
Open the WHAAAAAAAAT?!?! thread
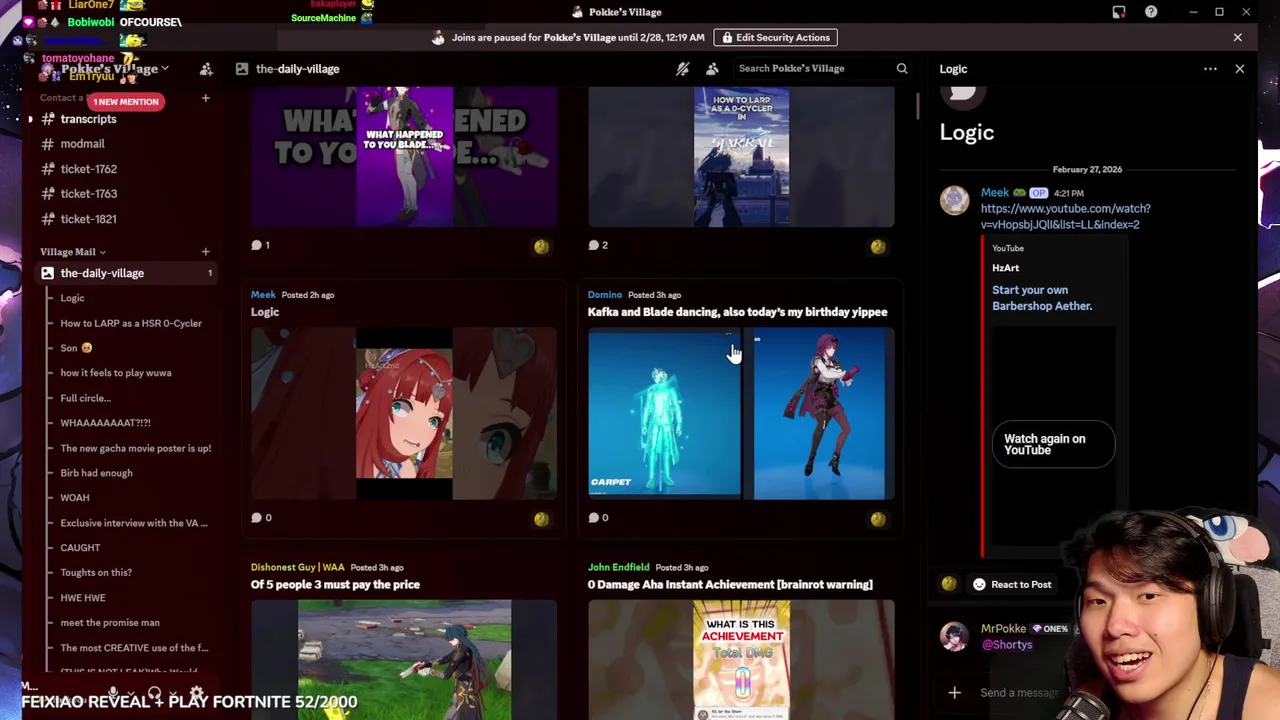click(x=105, y=423)
